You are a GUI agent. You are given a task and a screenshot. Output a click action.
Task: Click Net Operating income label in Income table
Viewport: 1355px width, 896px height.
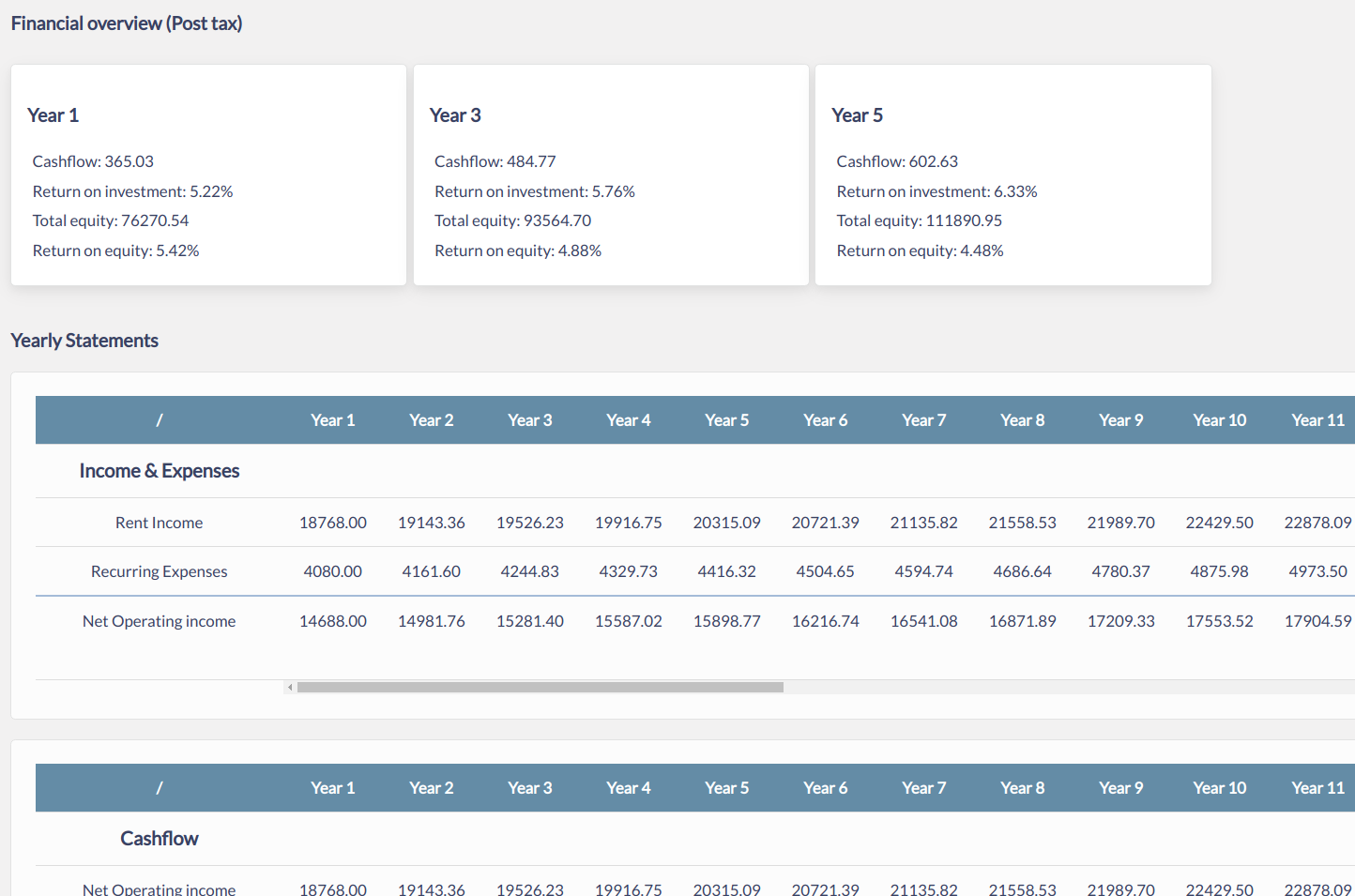(159, 621)
